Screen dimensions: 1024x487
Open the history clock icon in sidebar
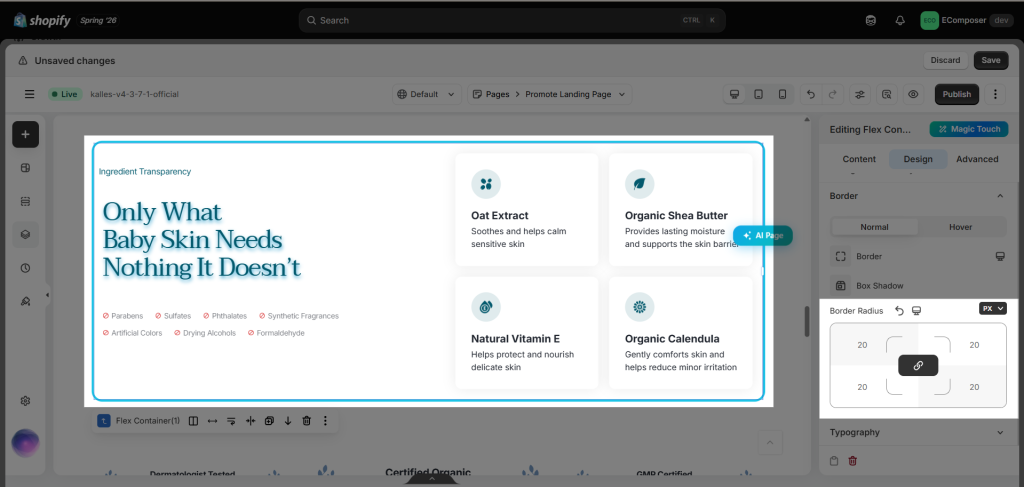pyautogui.click(x=25, y=268)
